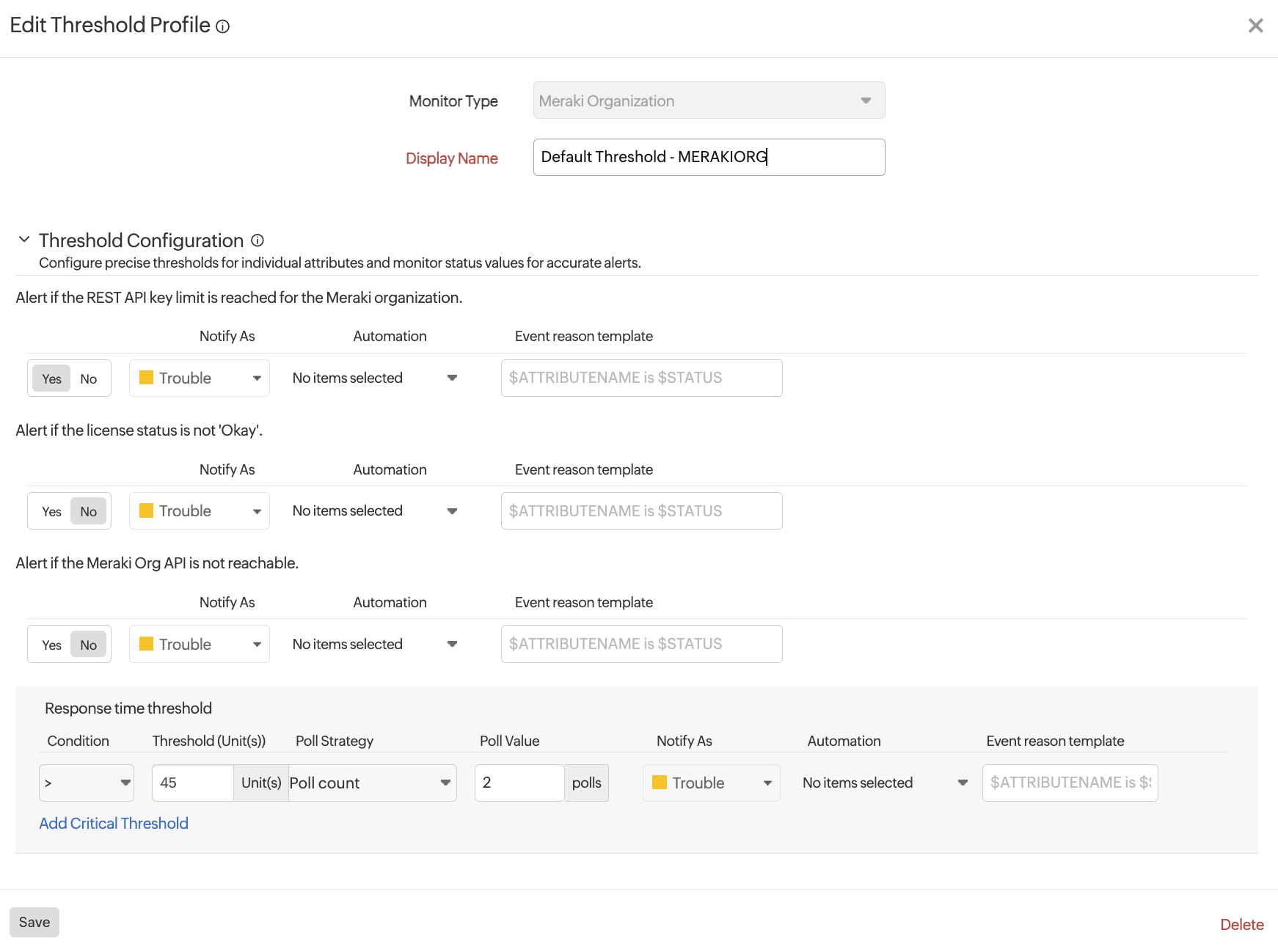Screen dimensions: 1278x952
Task: Click the info icon beside Edit Threshold Profile
Action: click(x=223, y=27)
